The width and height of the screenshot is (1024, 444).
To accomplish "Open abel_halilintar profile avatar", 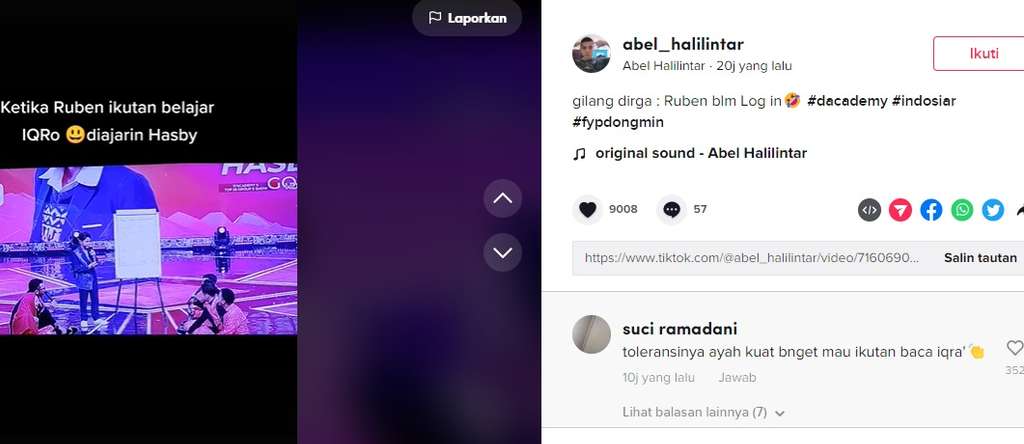I will (x=591, y=54).
